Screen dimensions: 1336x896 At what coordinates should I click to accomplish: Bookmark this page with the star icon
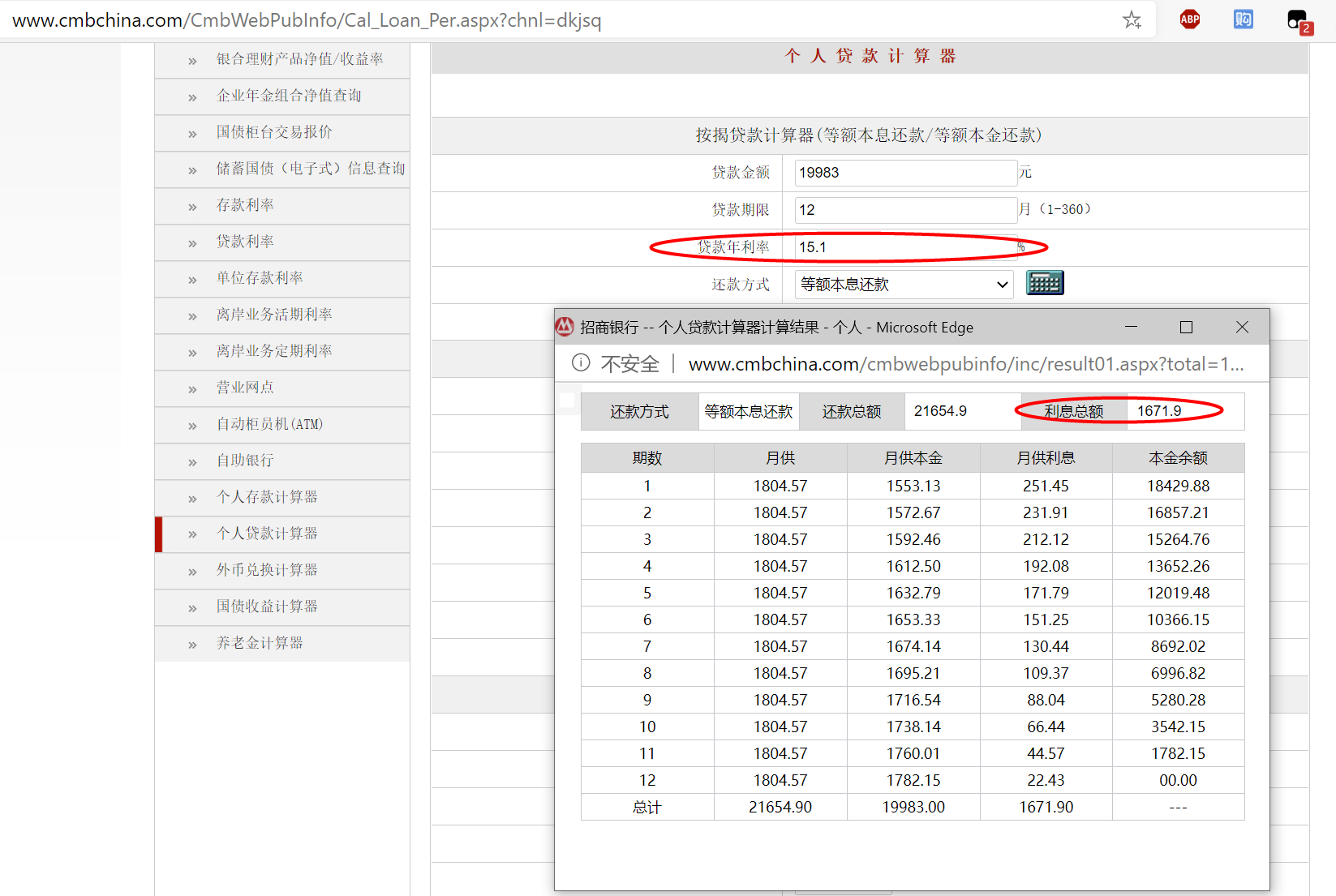coord(1132,20)
